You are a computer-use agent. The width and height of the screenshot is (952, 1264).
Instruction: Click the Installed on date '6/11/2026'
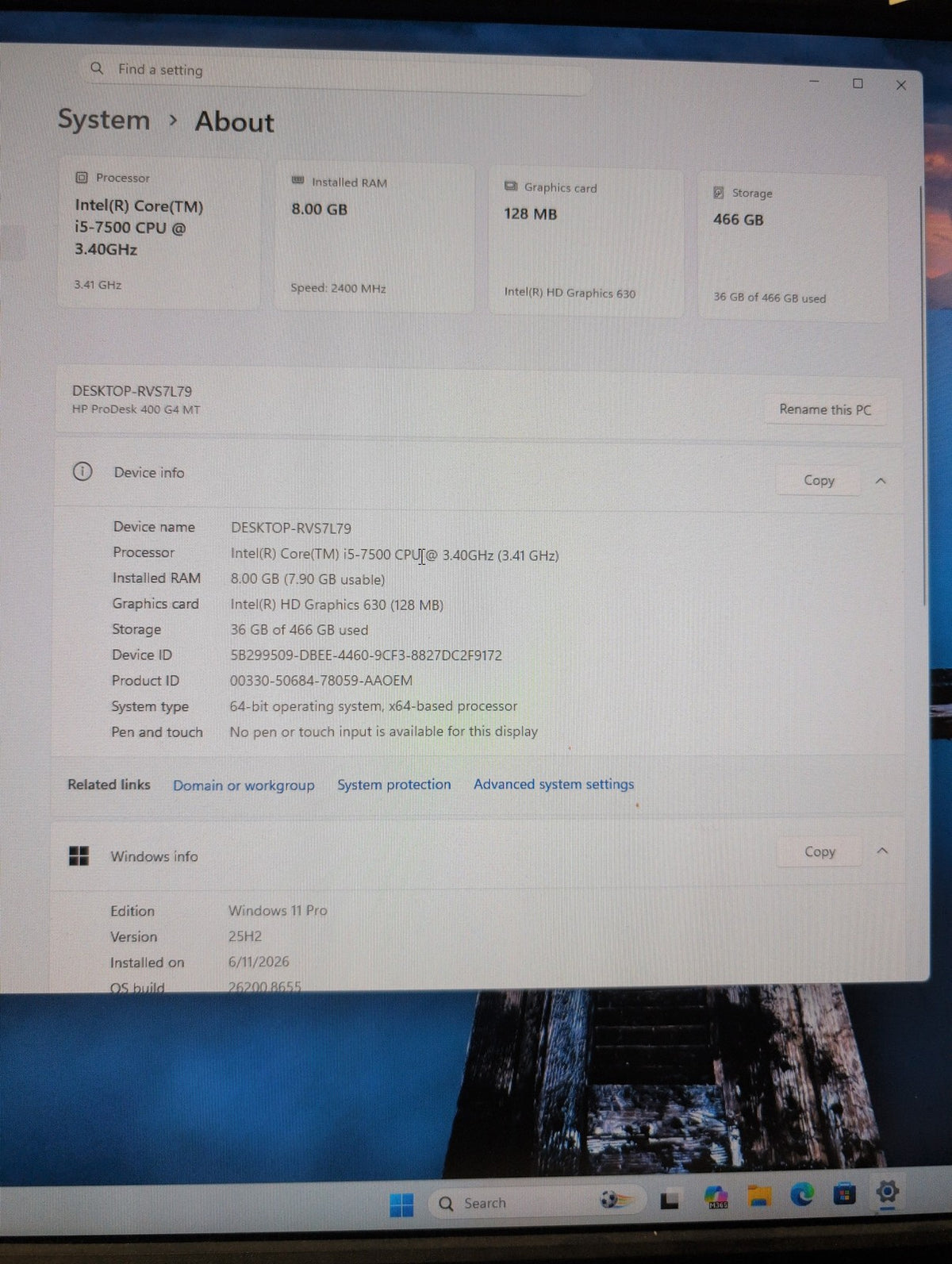point(259,962)
